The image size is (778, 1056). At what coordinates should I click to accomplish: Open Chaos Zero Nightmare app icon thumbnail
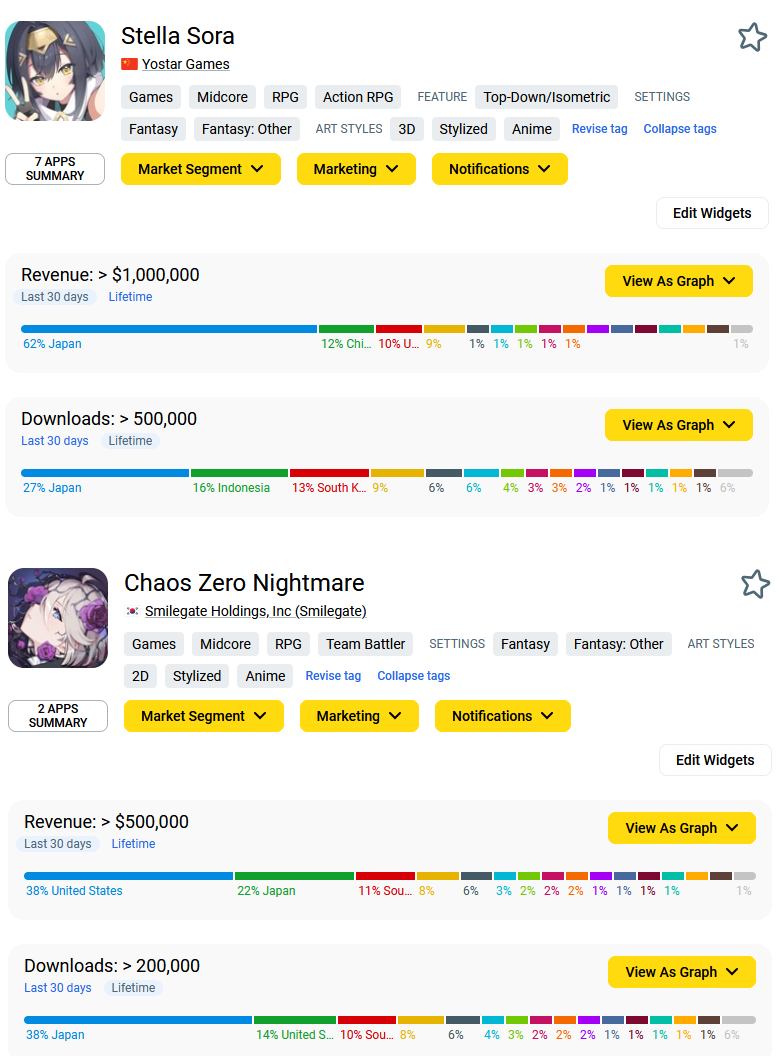click(58, 618)
